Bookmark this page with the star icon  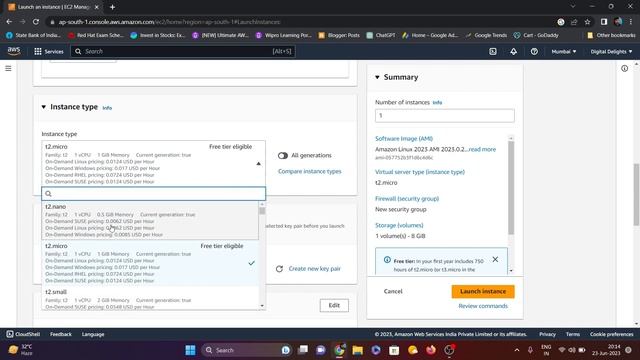click(x=587, y=22)
